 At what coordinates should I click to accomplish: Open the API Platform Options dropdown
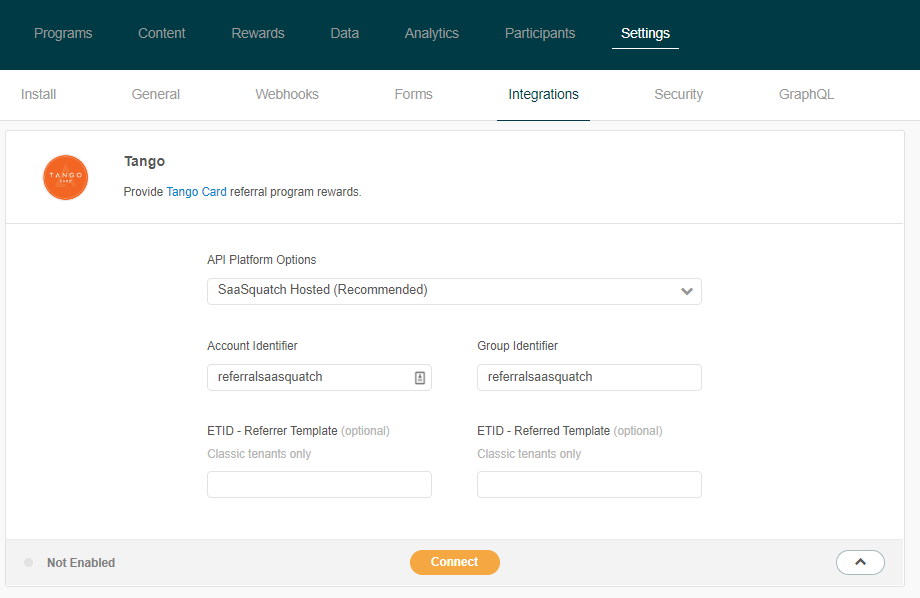click(454, 291)
